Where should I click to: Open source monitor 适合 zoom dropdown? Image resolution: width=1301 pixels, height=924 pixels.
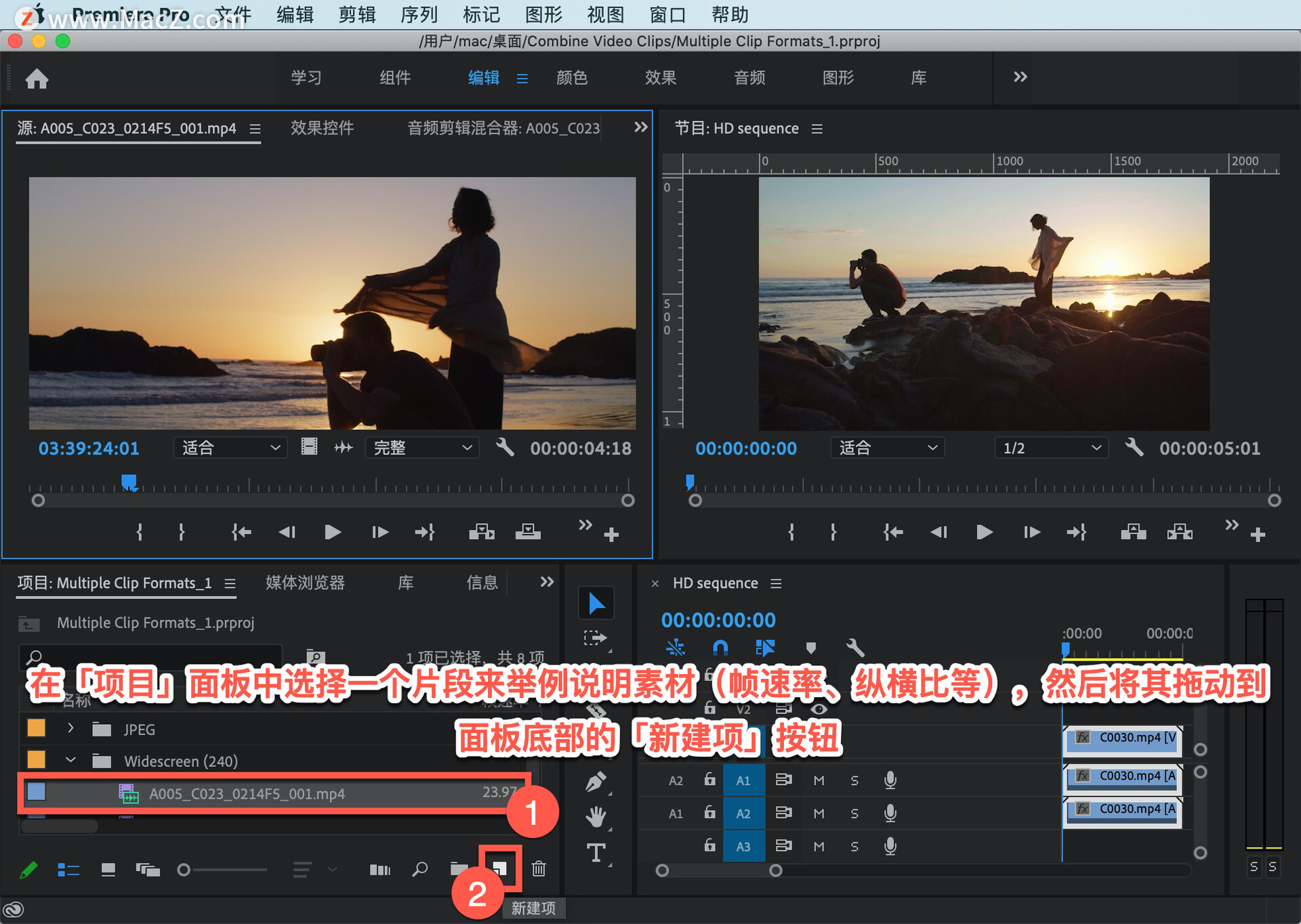[230, 448]
